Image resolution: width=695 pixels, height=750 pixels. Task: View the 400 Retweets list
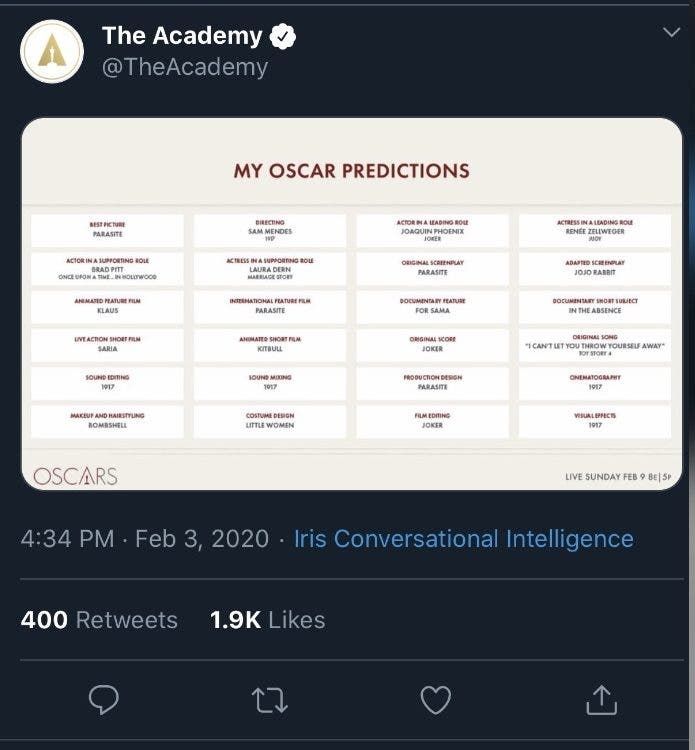pyautogui.click(x=99, y=620)
